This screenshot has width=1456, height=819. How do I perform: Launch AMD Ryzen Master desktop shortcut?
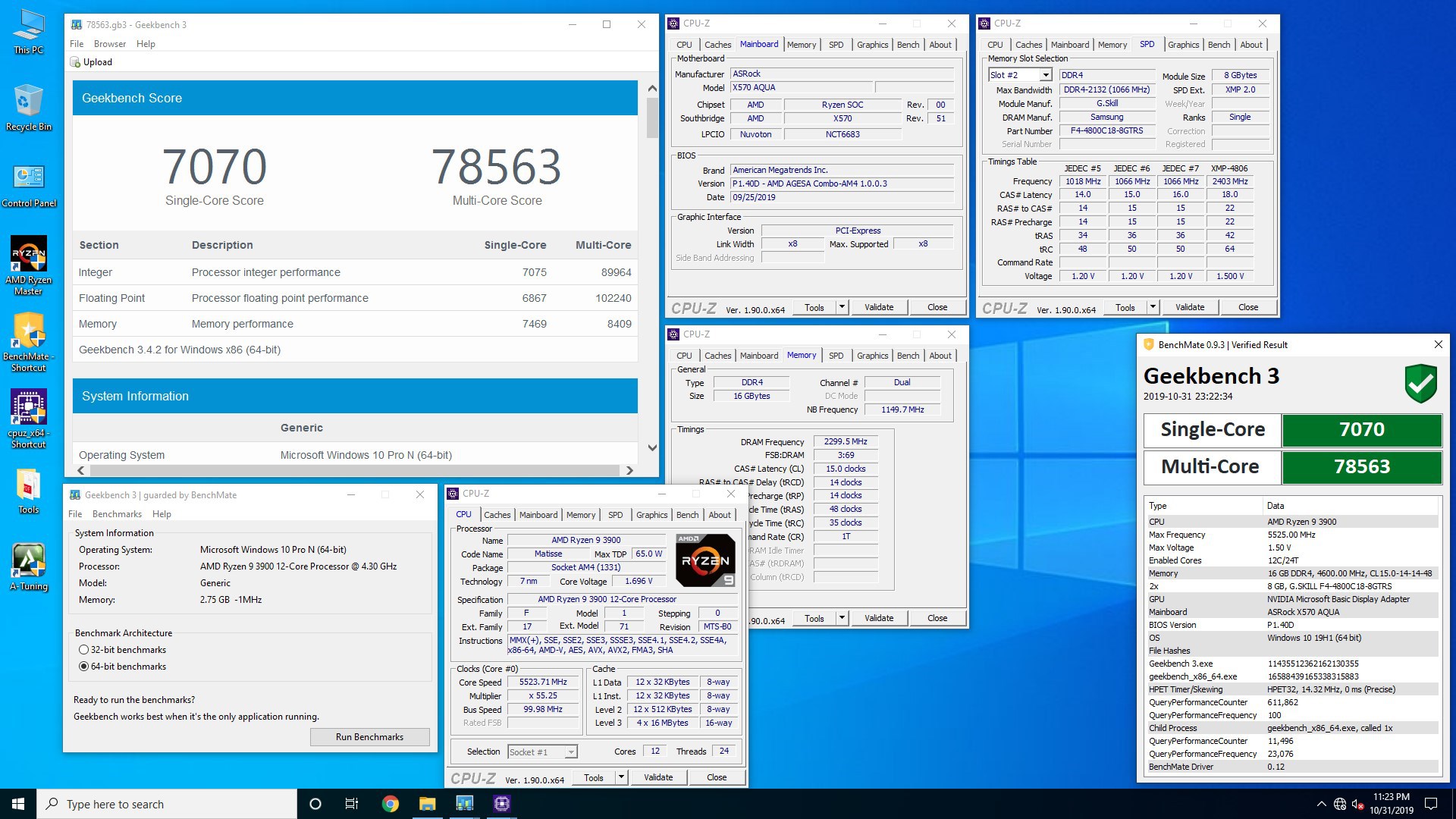point(29,265)
